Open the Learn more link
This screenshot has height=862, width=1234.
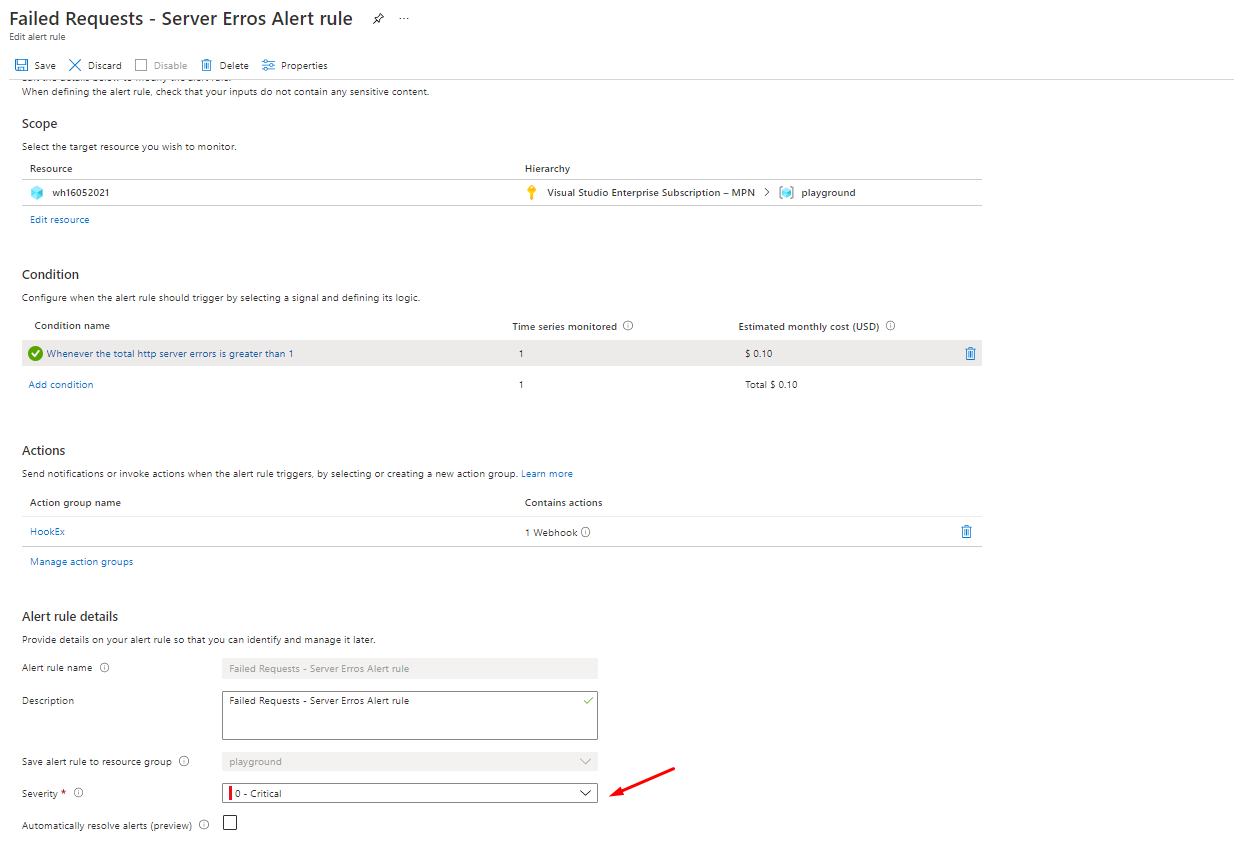pyautogui.click(x=547, y=474)
